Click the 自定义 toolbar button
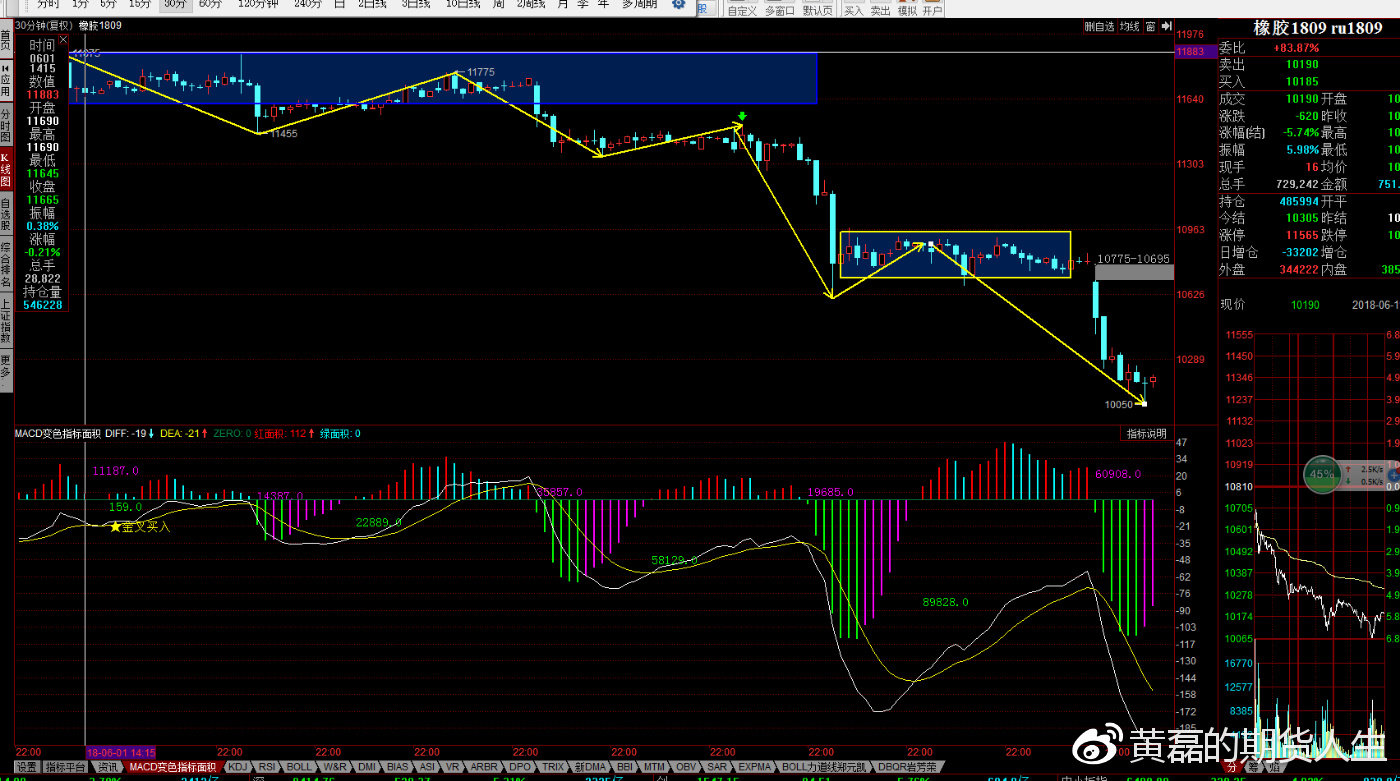The height and width of the screenshot is (781, 1400). coord(742,10)
